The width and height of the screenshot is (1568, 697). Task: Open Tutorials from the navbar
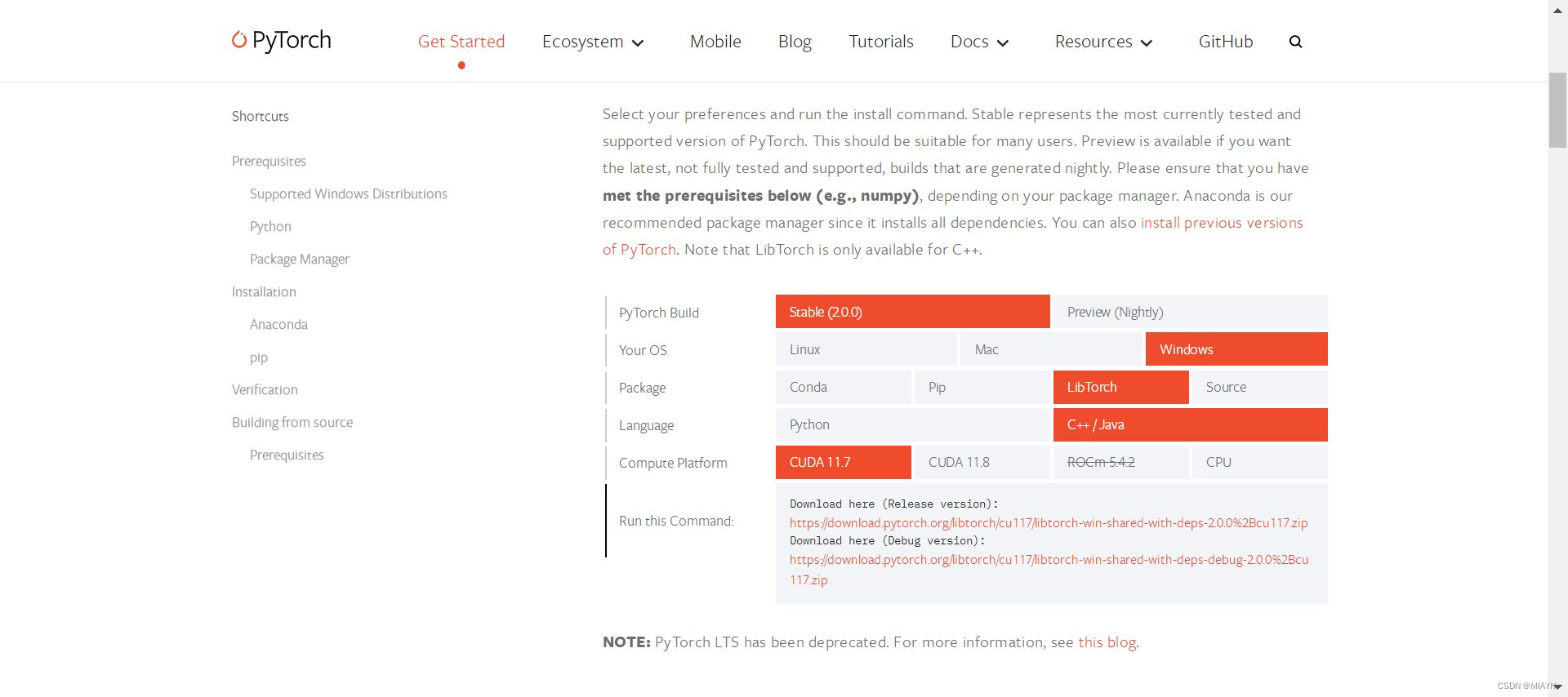[881, 42]
